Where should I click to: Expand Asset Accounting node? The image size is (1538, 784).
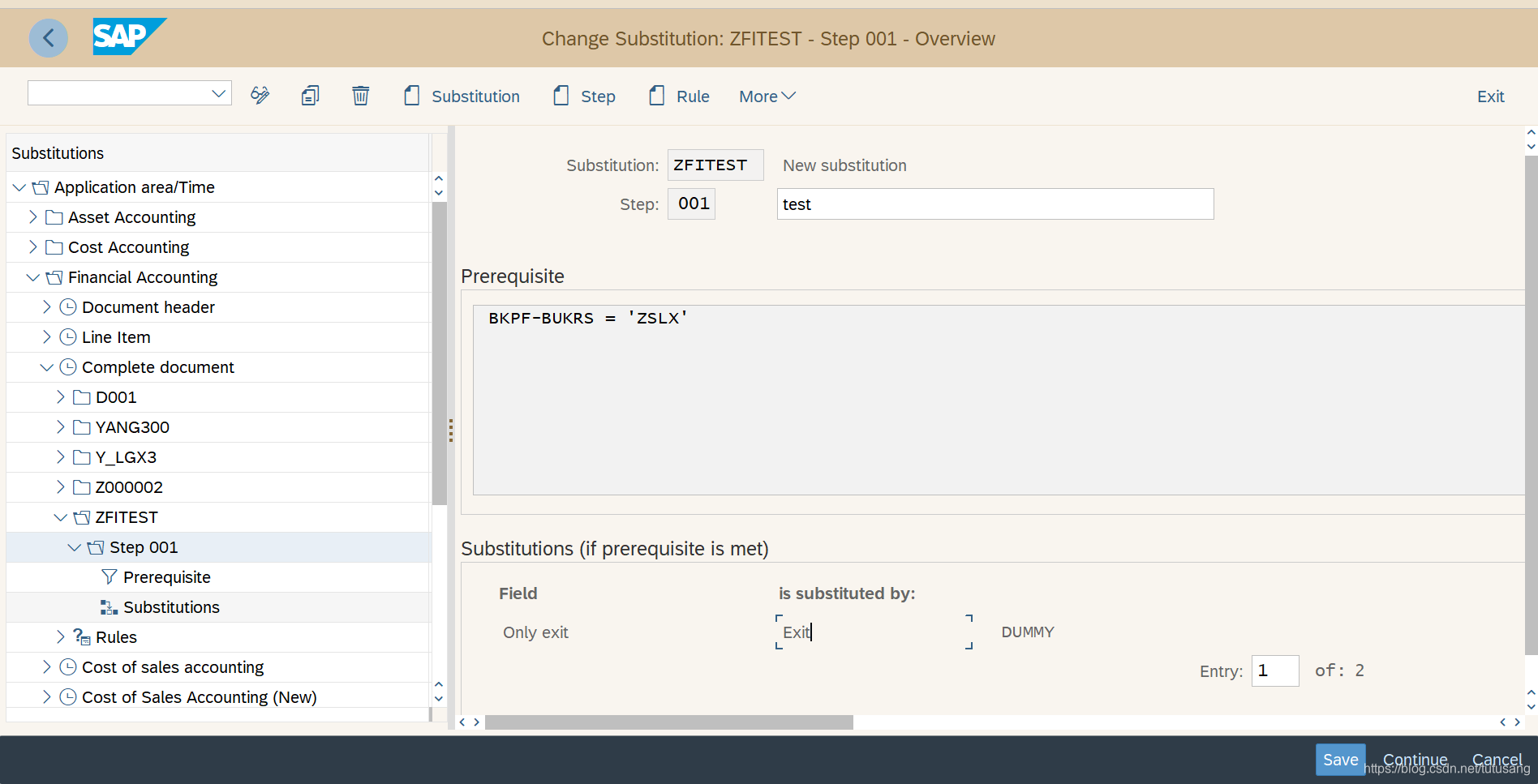pyautogui.click(x=33, y=217)
